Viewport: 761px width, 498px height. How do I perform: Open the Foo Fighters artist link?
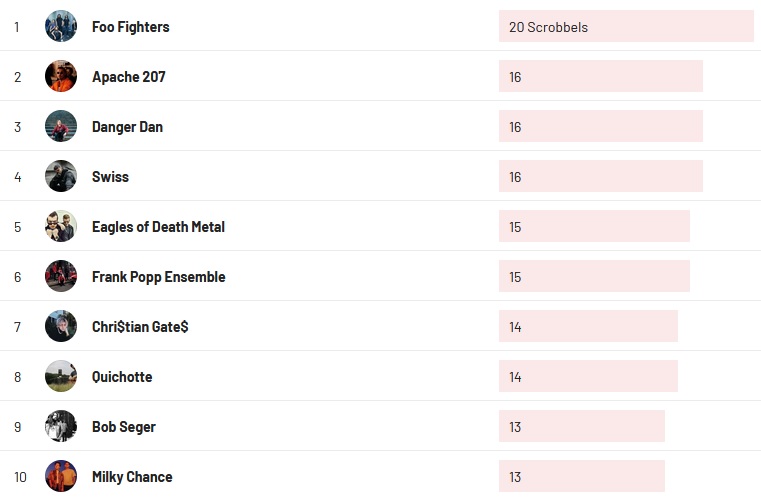[x=130, y=27]
